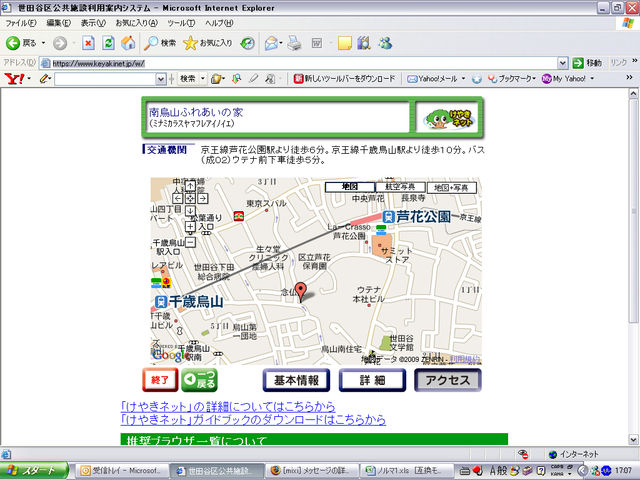Open the お気に入り(A) menu
640x480 pixels.
pos(135,23)
